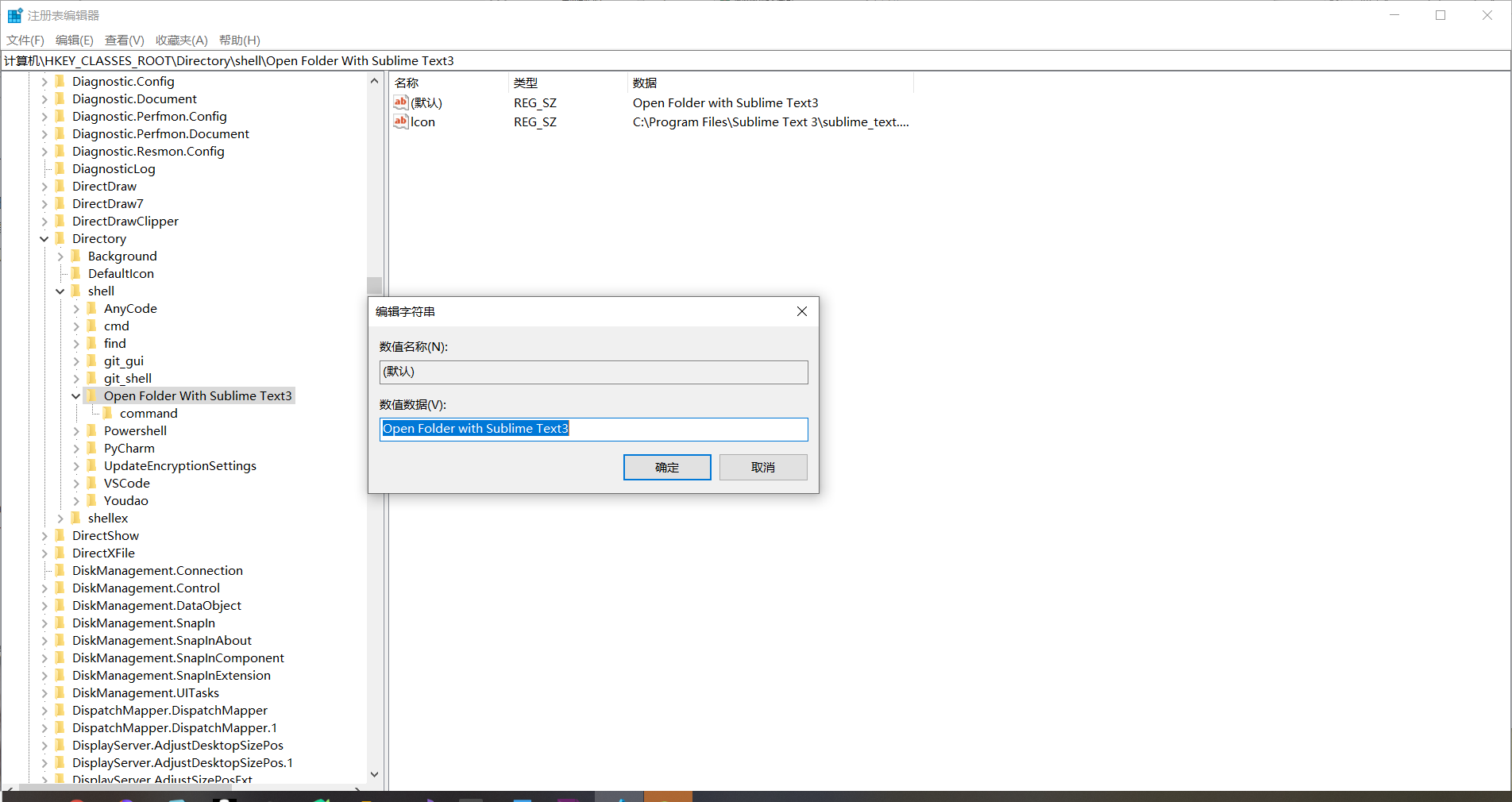Sort by the 类型 column header
Screen dimensions: 1512x802
pos(568,83)
